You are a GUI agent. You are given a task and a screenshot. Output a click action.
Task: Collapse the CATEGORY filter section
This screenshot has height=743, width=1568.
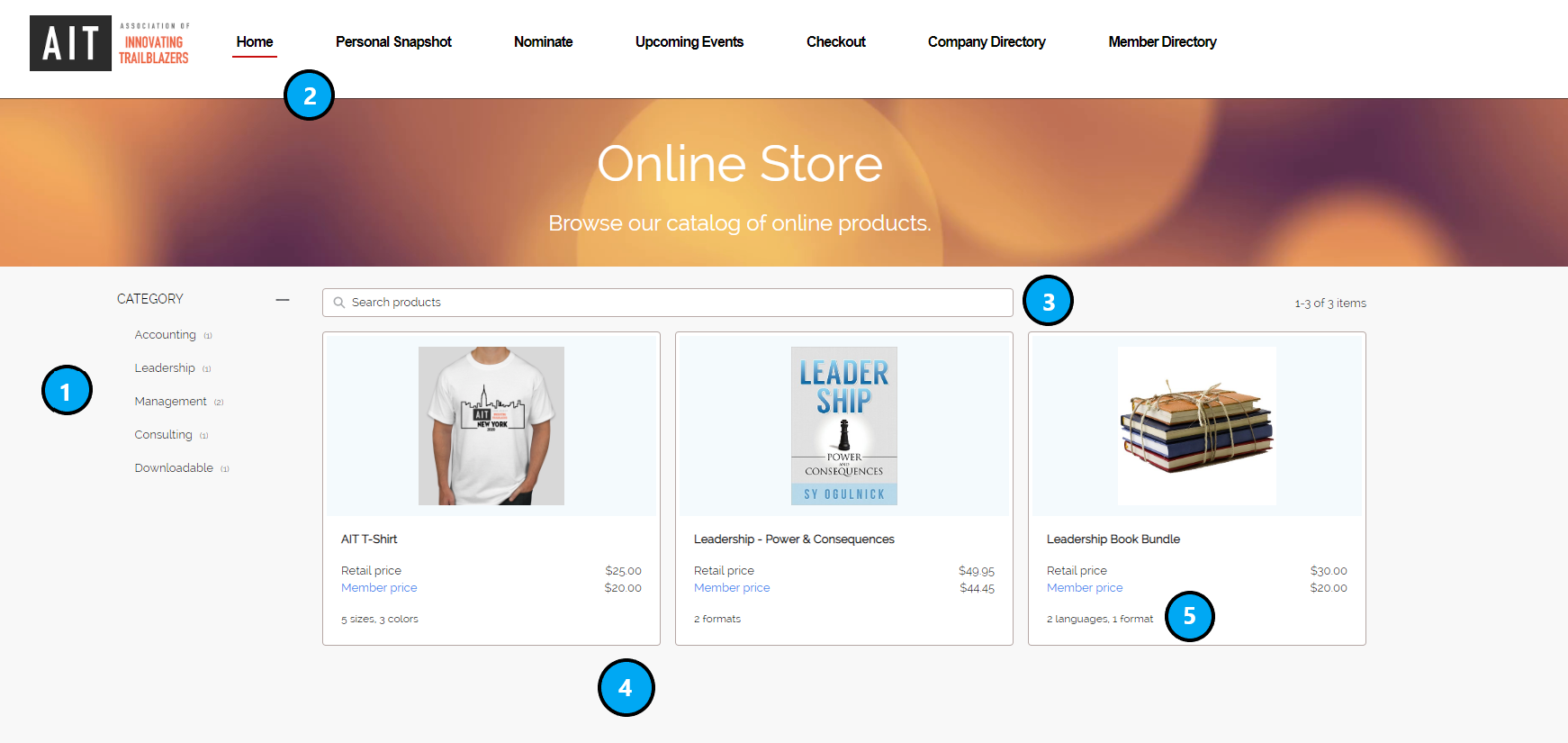(x=283, y=299)
